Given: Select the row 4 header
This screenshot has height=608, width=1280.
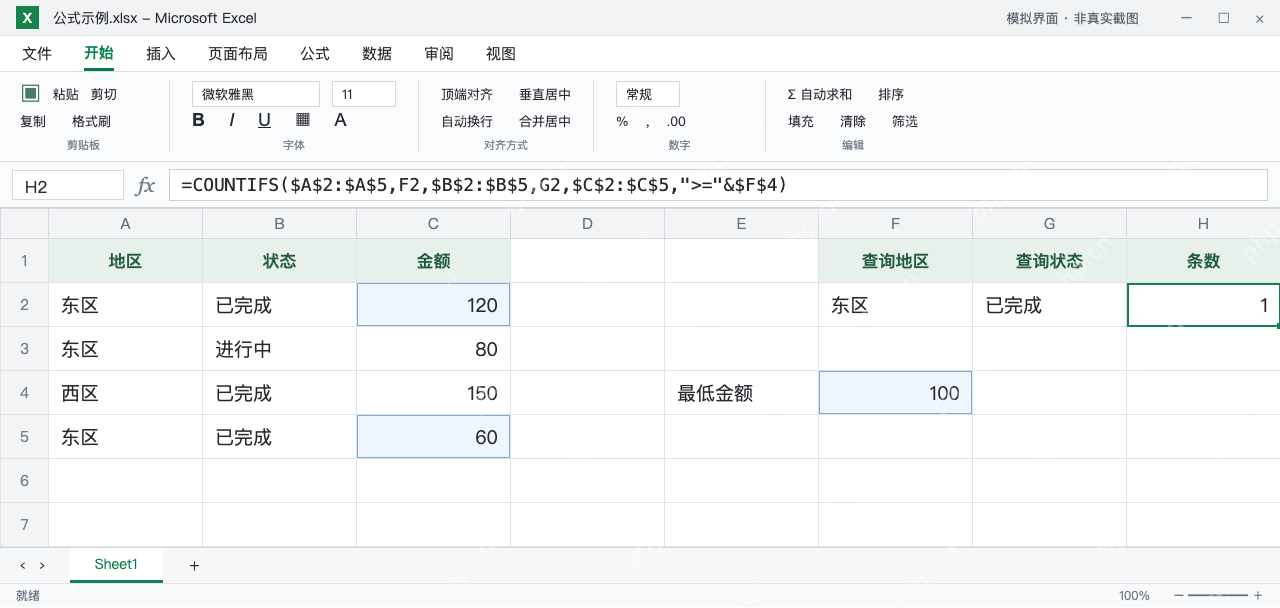Looking at the screenshot, I should pos(24,393).
